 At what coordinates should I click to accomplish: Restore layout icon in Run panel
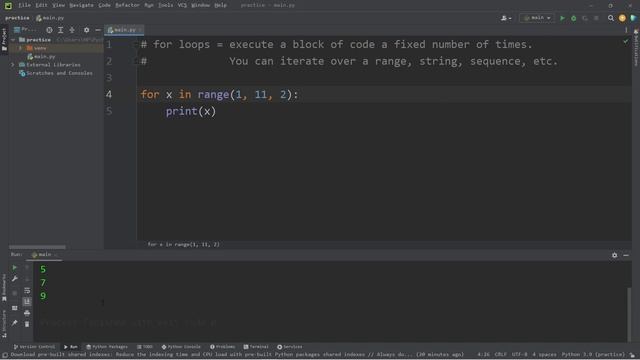(x=15, y=308)
